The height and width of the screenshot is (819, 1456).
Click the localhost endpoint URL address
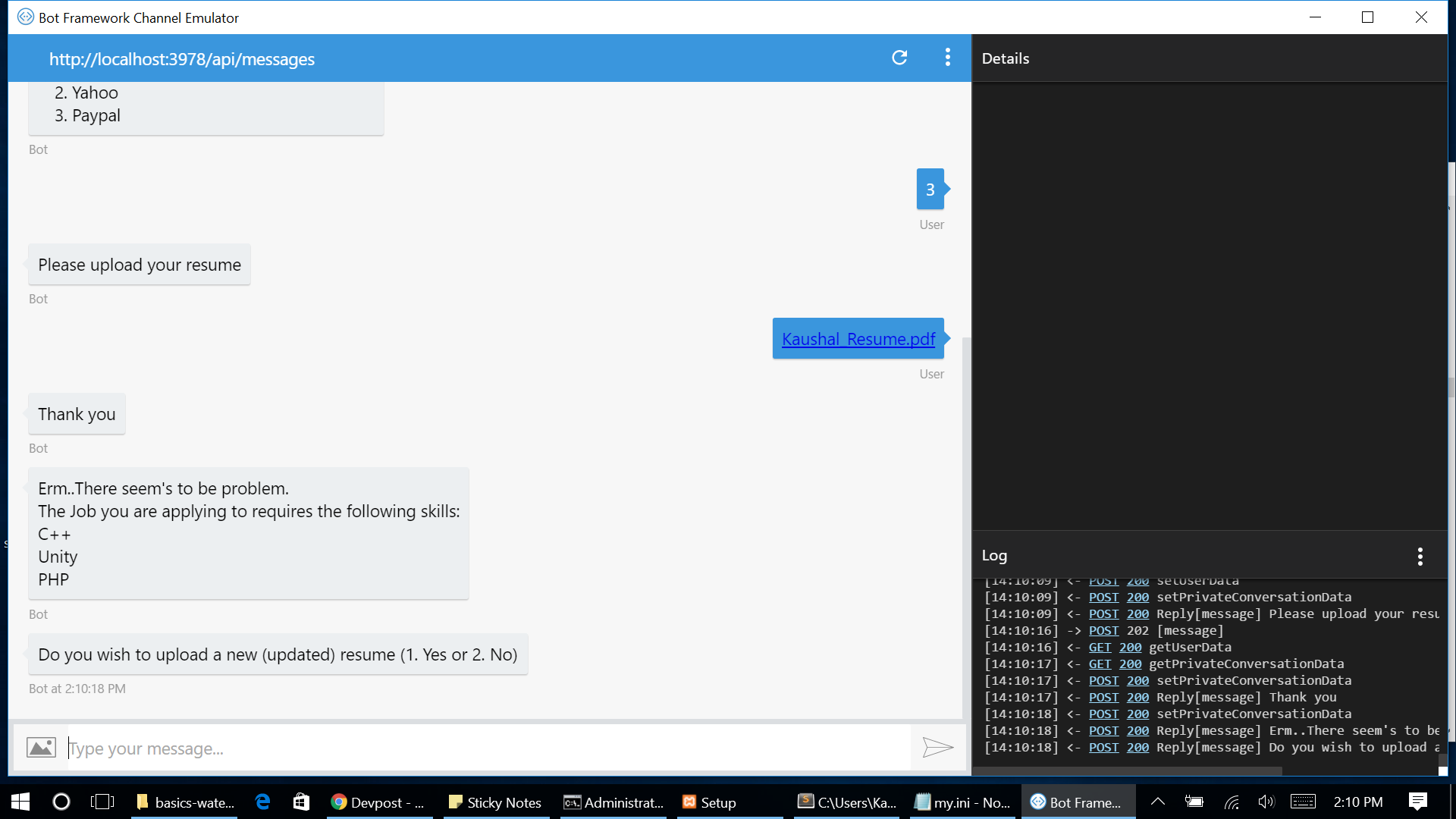(x=182, y=59)
